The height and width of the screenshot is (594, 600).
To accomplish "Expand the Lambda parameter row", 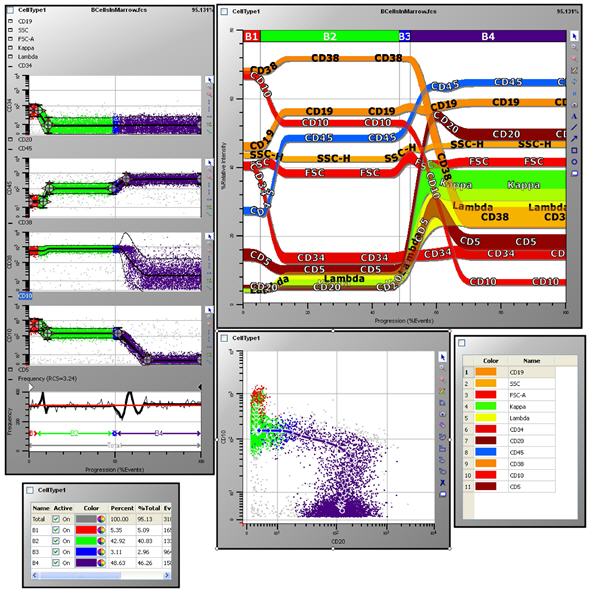I will [10, 57].
